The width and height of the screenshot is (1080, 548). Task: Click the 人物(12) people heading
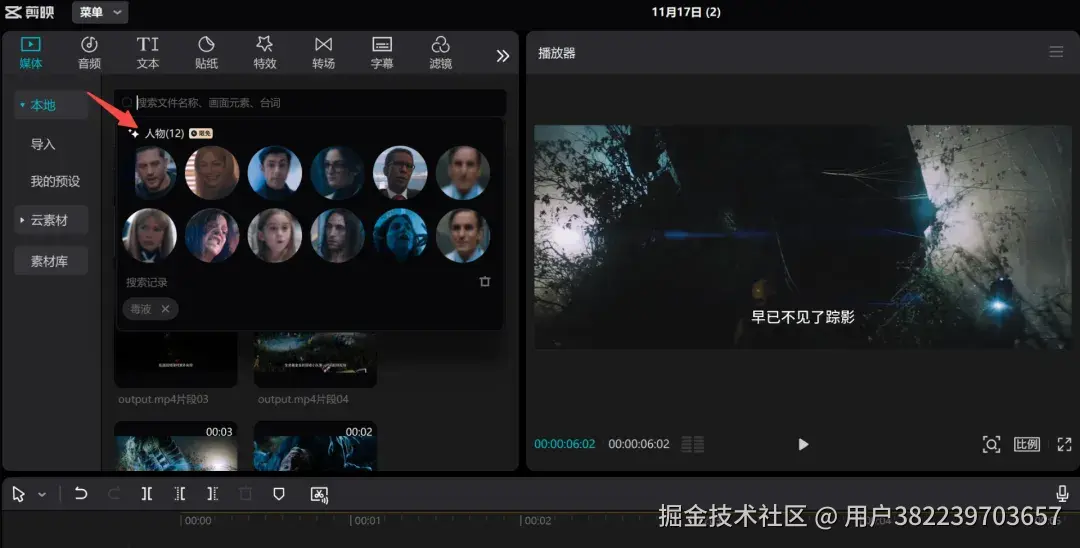coord(164,133)
